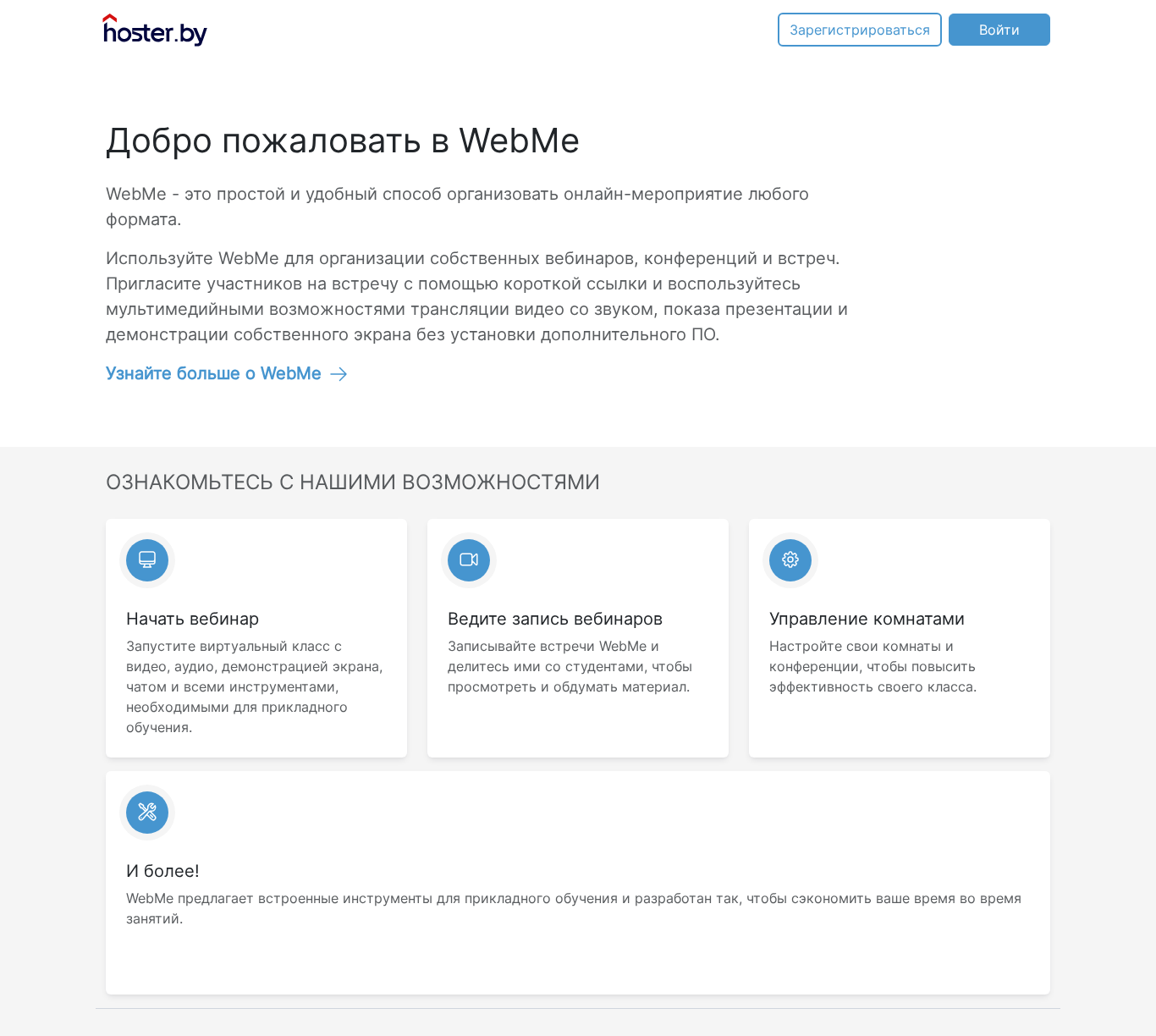Click the video camera icon for recordings
This screenshot has width=1156, height=1036.
[469, 559]
